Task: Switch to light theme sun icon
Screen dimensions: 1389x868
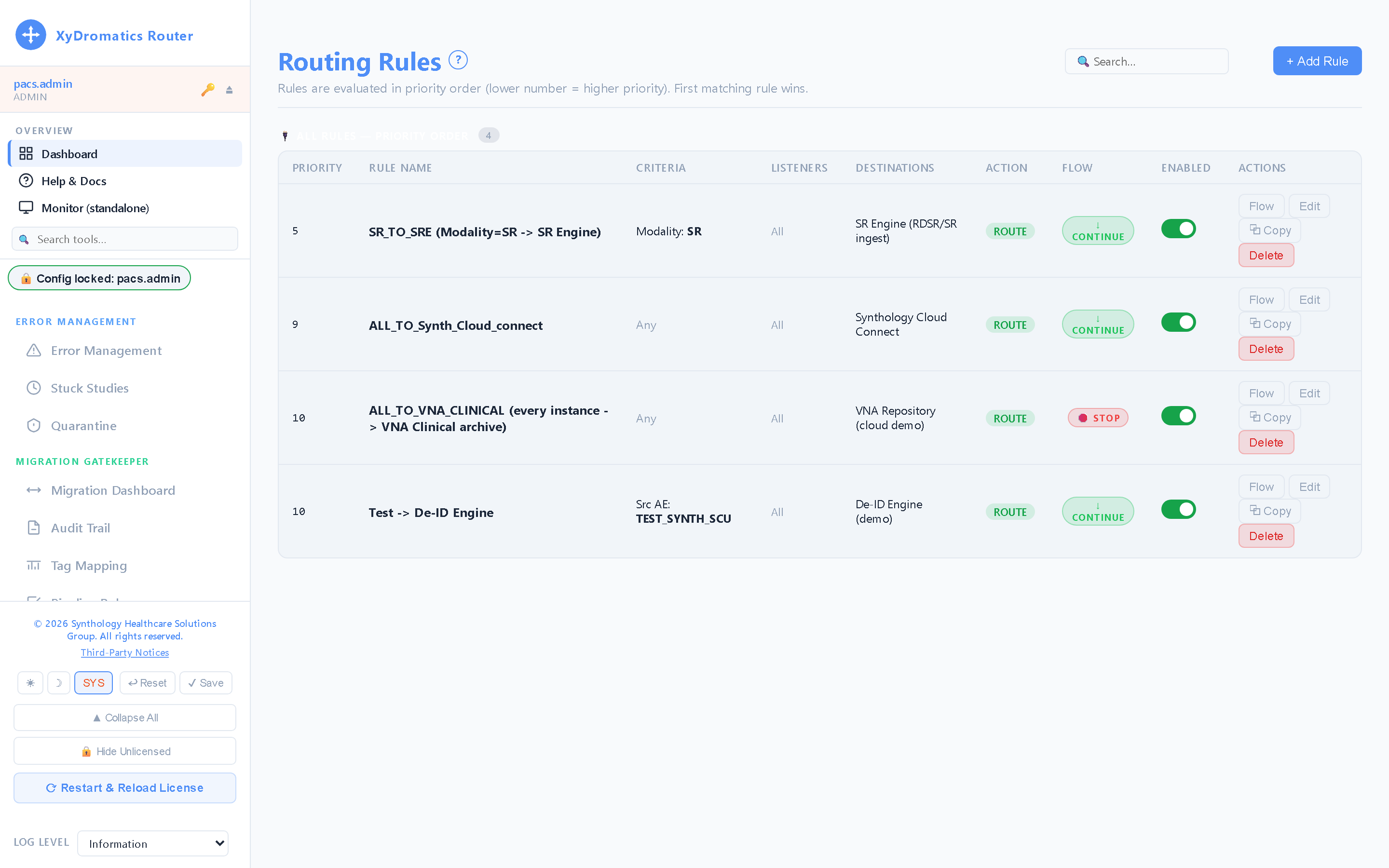Action: tap(30, 682)
